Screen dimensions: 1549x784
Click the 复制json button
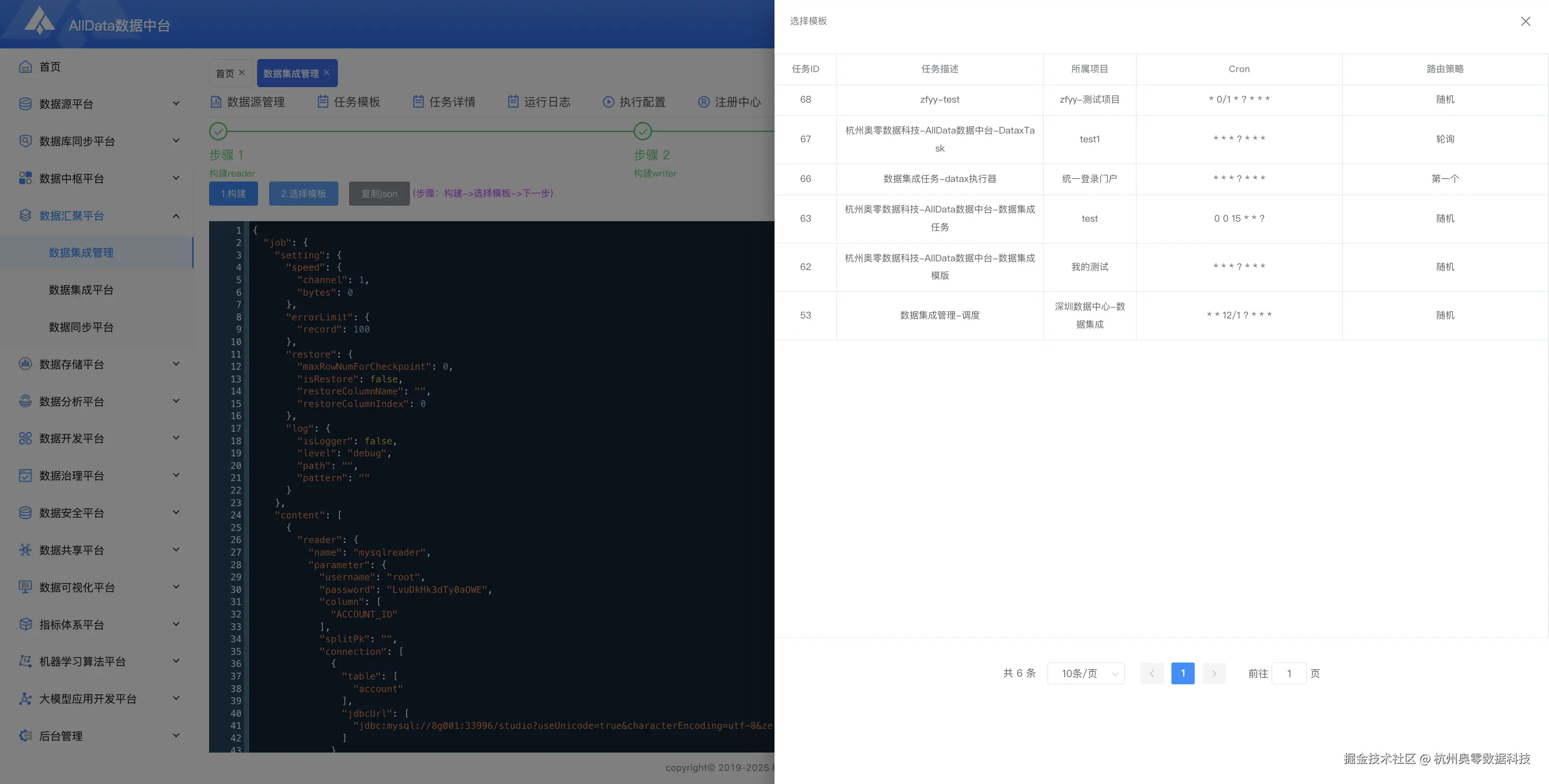[x=379, y=194]
